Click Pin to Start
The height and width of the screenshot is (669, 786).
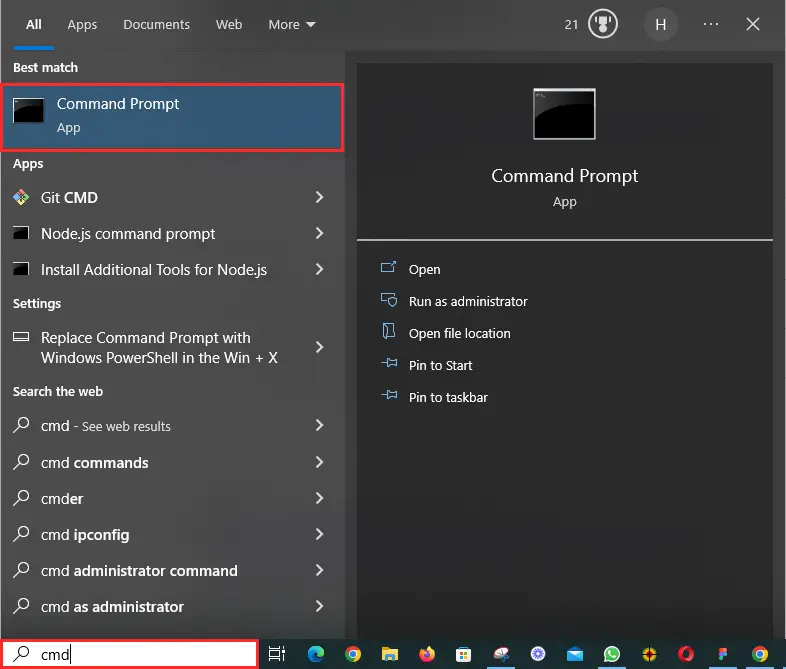point(440,366)
